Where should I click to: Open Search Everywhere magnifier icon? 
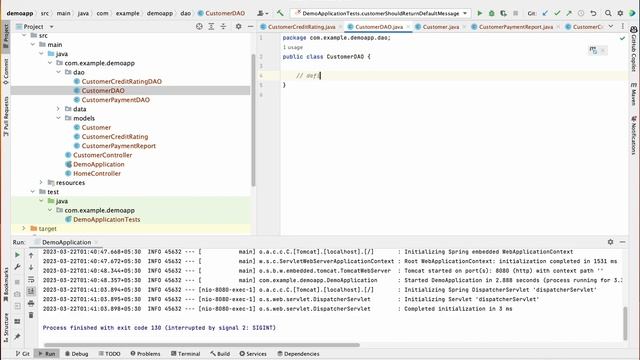pyautogui.click(x=608, y=13)
